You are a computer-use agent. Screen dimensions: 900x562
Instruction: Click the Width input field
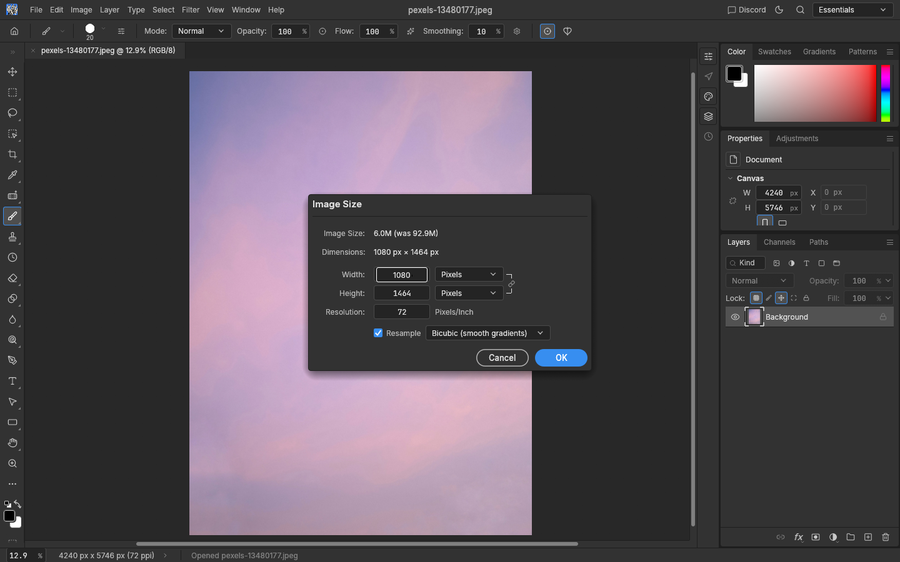coord(401,275)
